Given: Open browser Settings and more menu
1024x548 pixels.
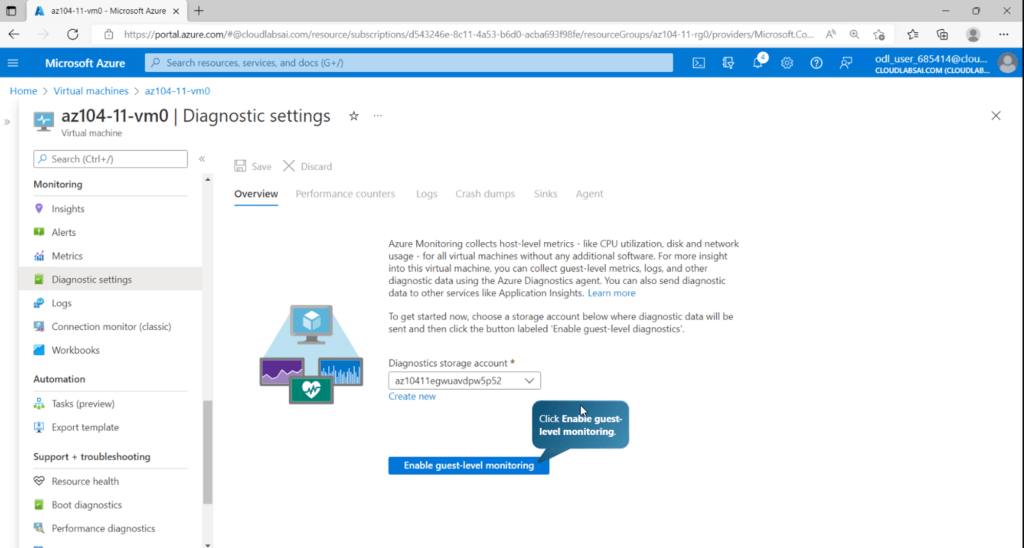Looking at the screenshot, I should (1004, 35).
